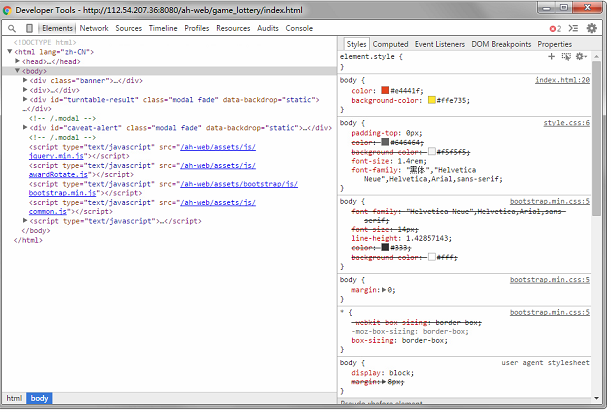Open DevTools settings gear icon
The width and height of the screenshot is (611, 412).
point(592,28)
